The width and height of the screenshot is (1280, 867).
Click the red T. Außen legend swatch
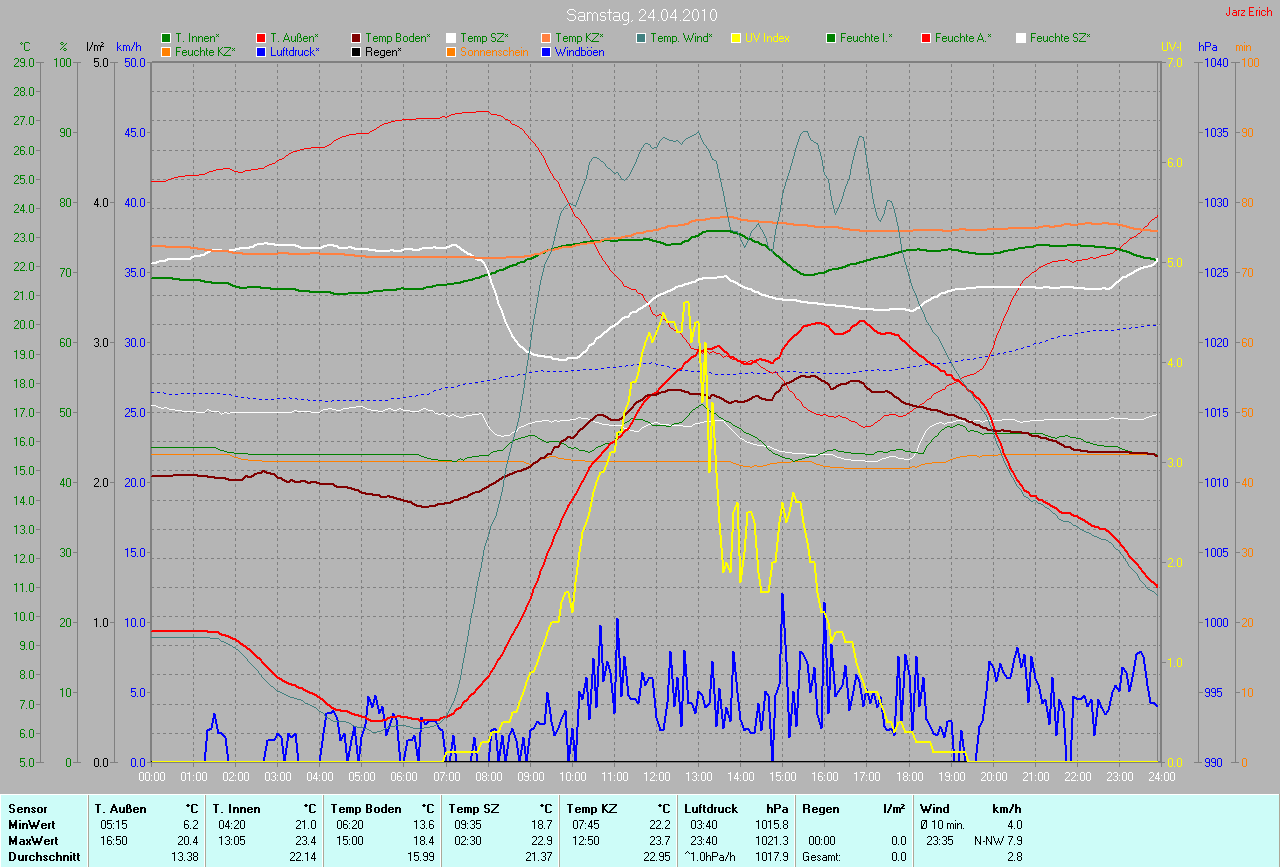[x=261, y=38]
